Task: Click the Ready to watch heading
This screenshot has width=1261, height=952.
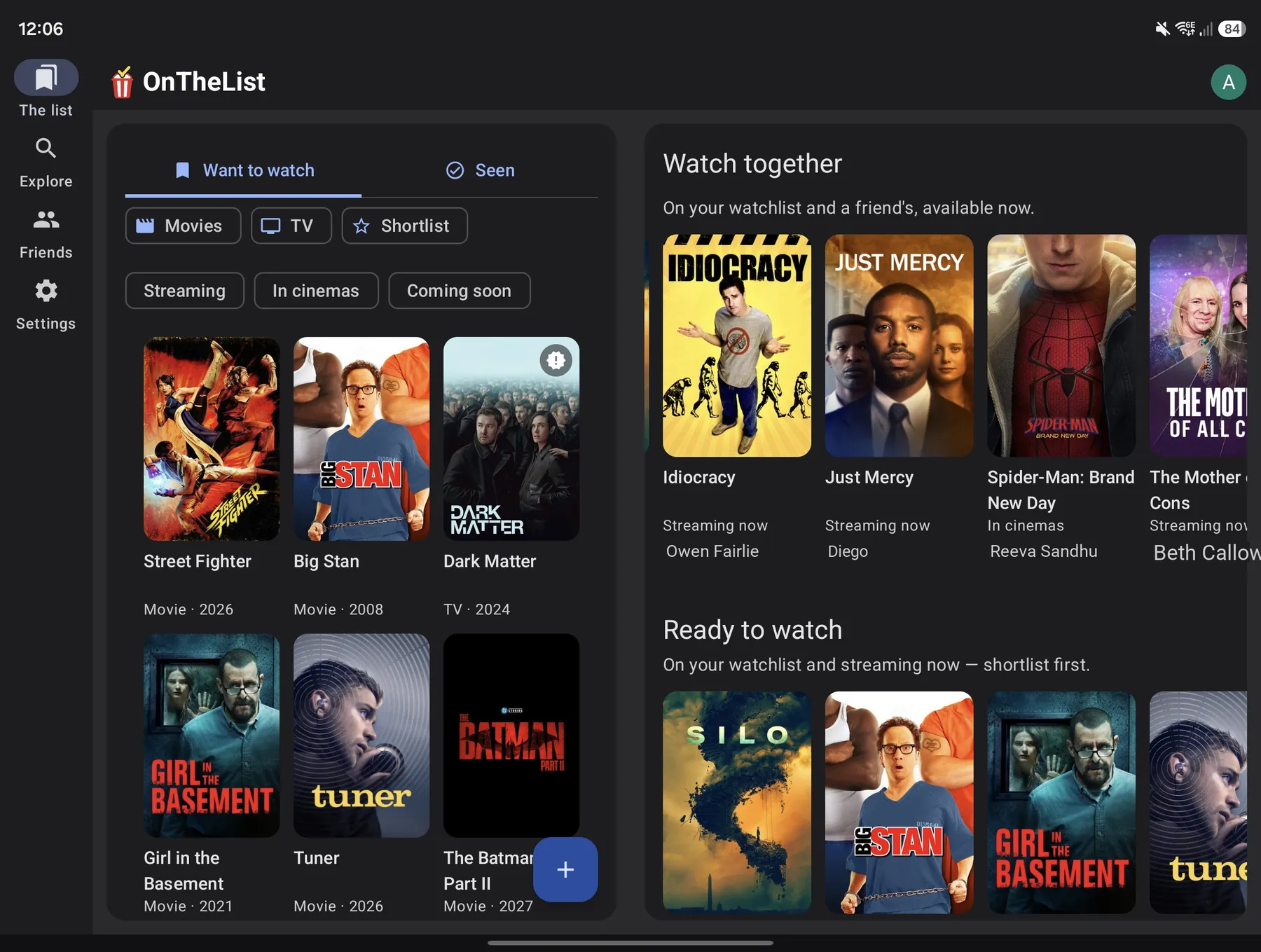Action: click(752, 630)
